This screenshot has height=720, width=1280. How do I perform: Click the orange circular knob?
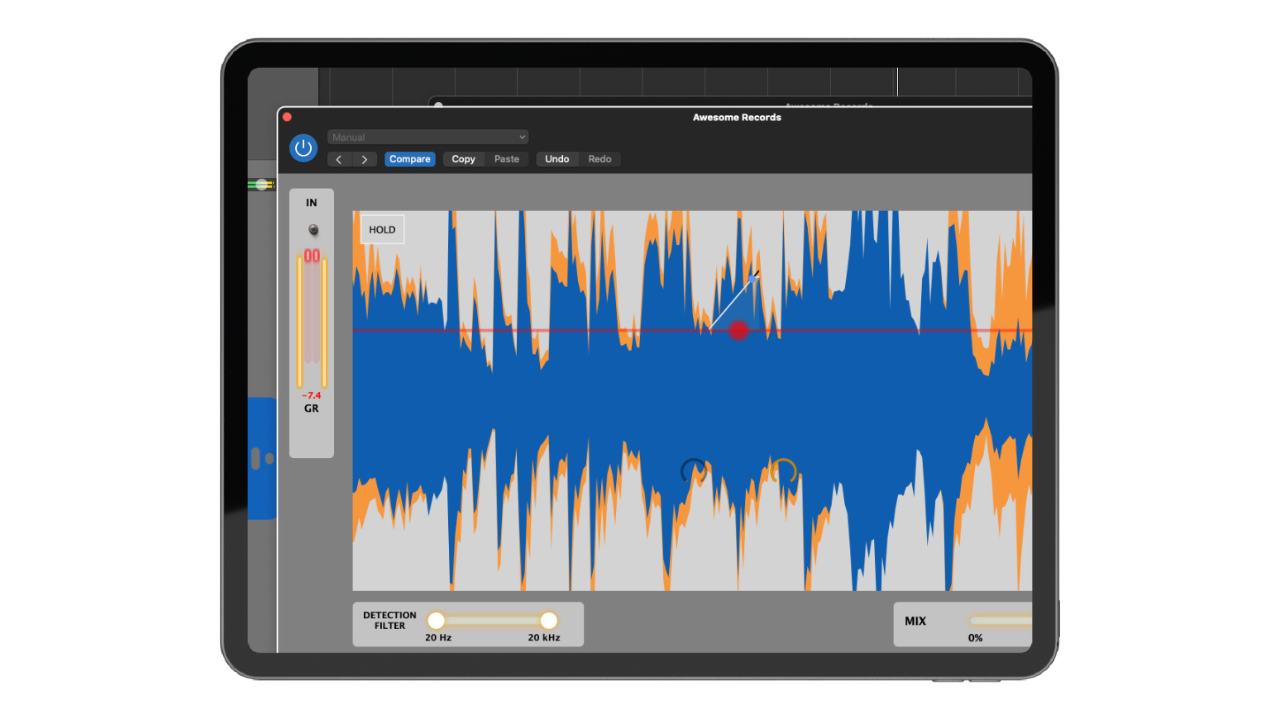click(784, 471)
